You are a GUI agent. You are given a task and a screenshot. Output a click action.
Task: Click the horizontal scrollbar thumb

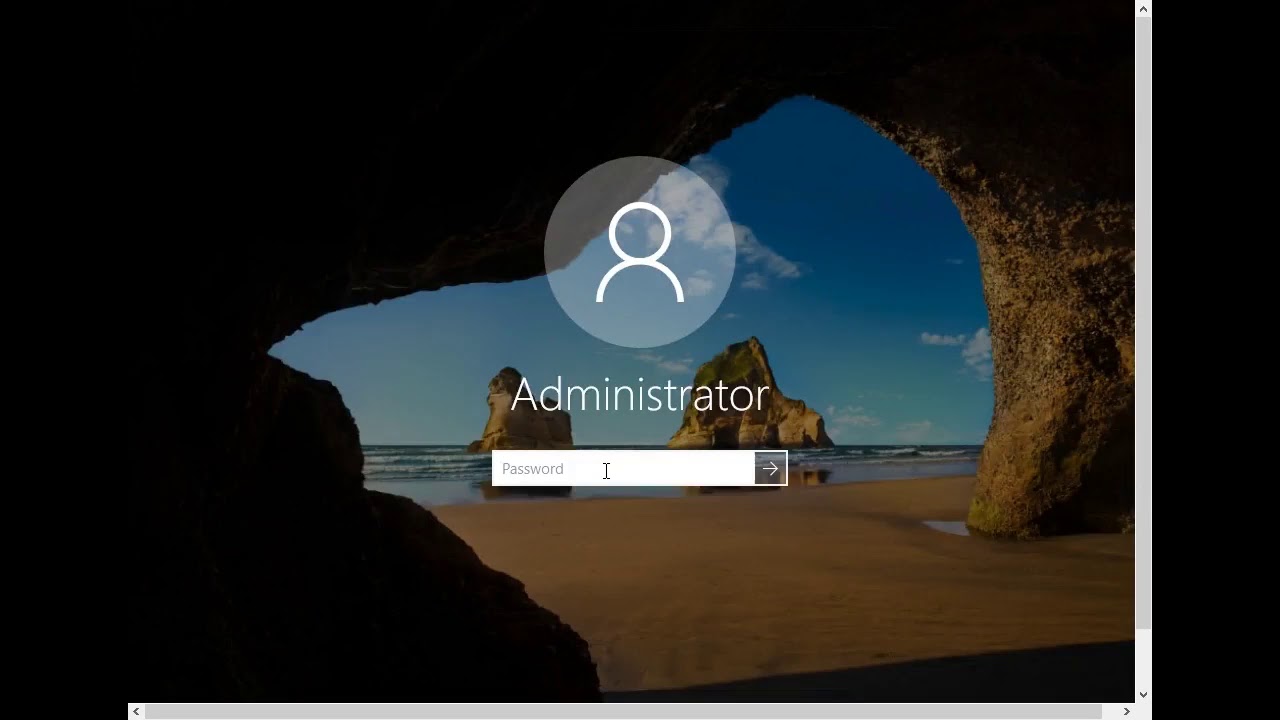[624, 711]
